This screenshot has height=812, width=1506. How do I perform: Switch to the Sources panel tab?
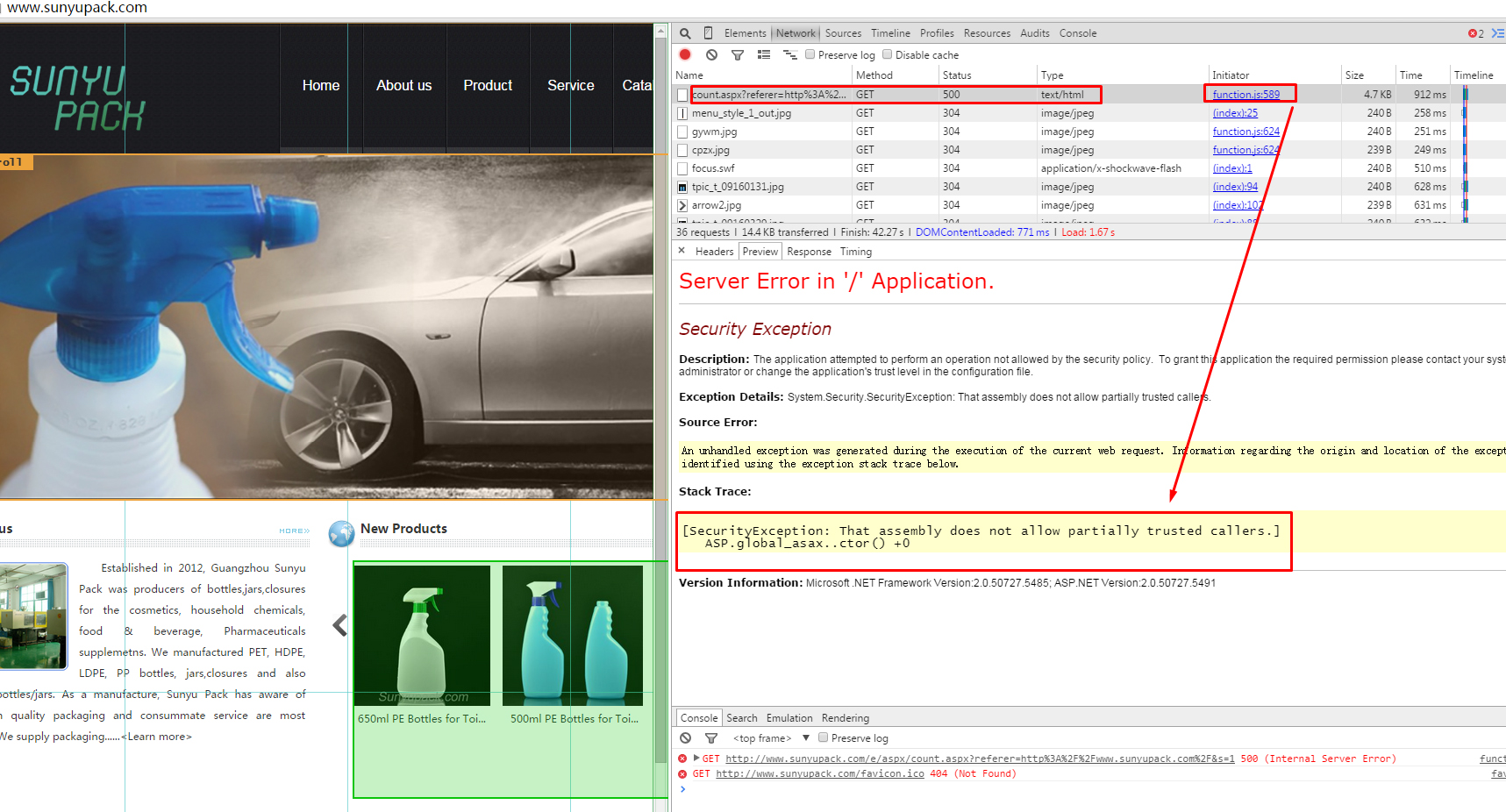[843, 33]
